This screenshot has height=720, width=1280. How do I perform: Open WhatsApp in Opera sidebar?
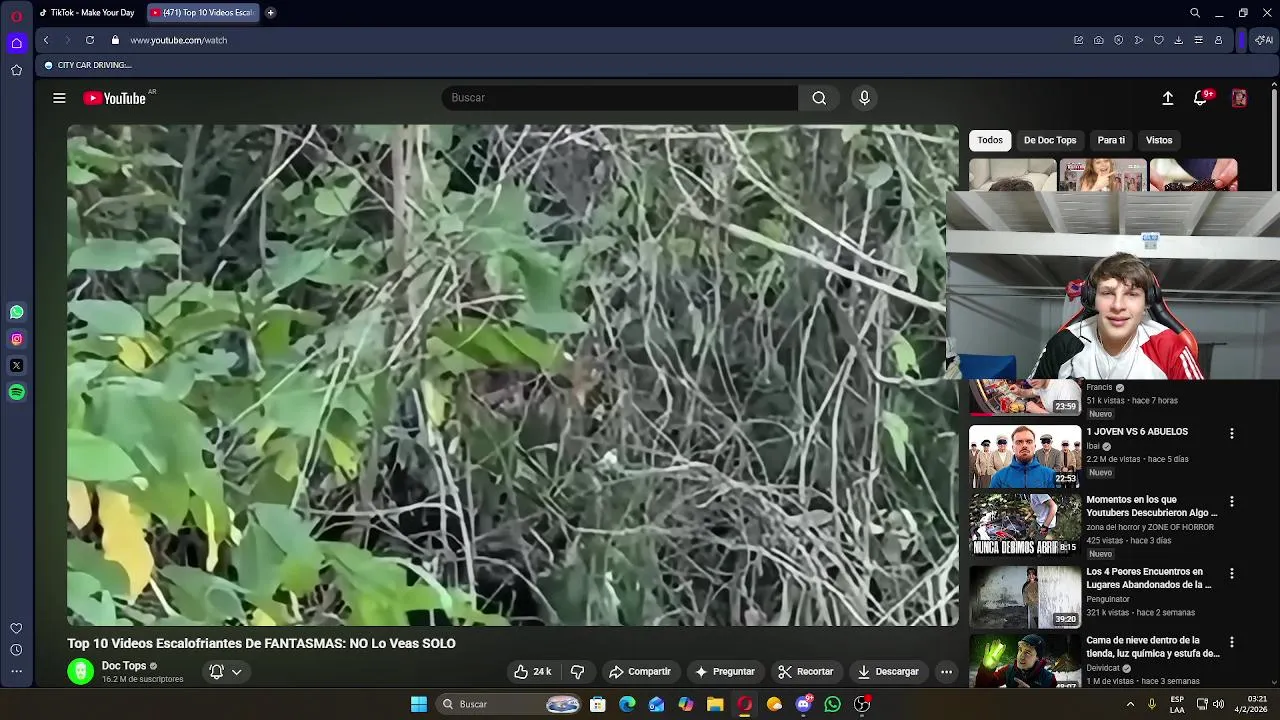[16, 312]
